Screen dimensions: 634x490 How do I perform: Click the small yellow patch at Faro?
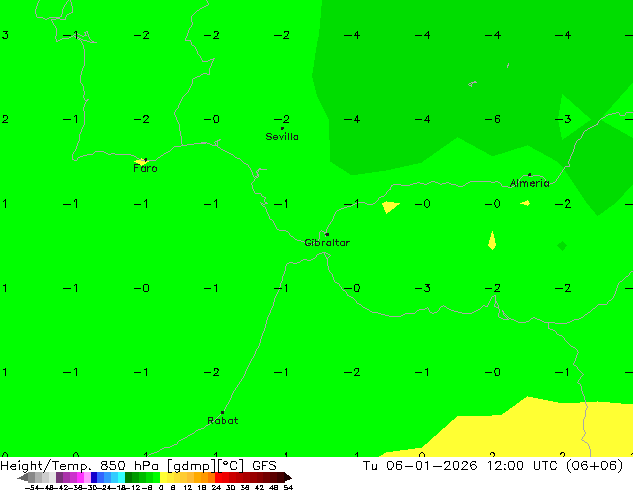(x=141, y=162)
